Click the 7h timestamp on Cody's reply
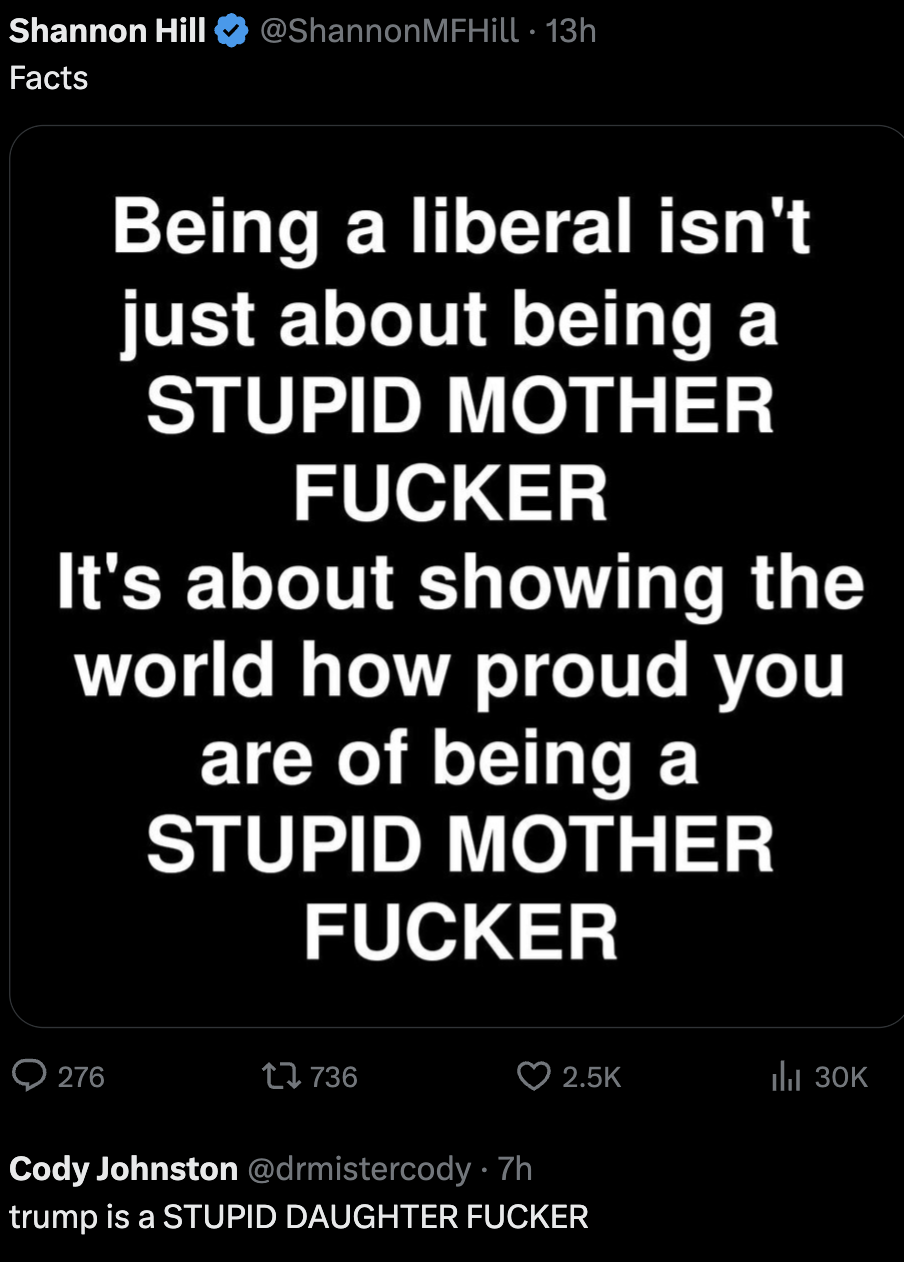 tap(515, 1168)
